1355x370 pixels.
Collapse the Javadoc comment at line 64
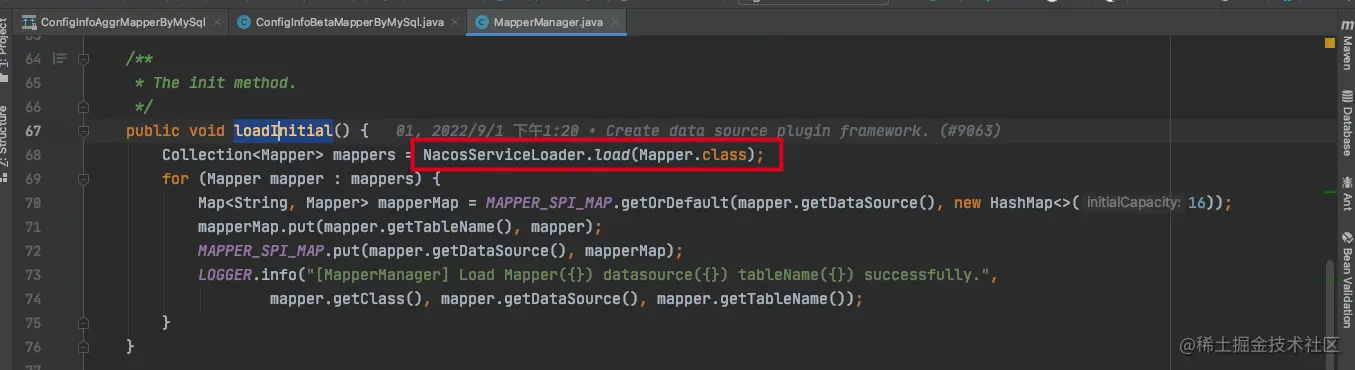[x=83, y=60]
